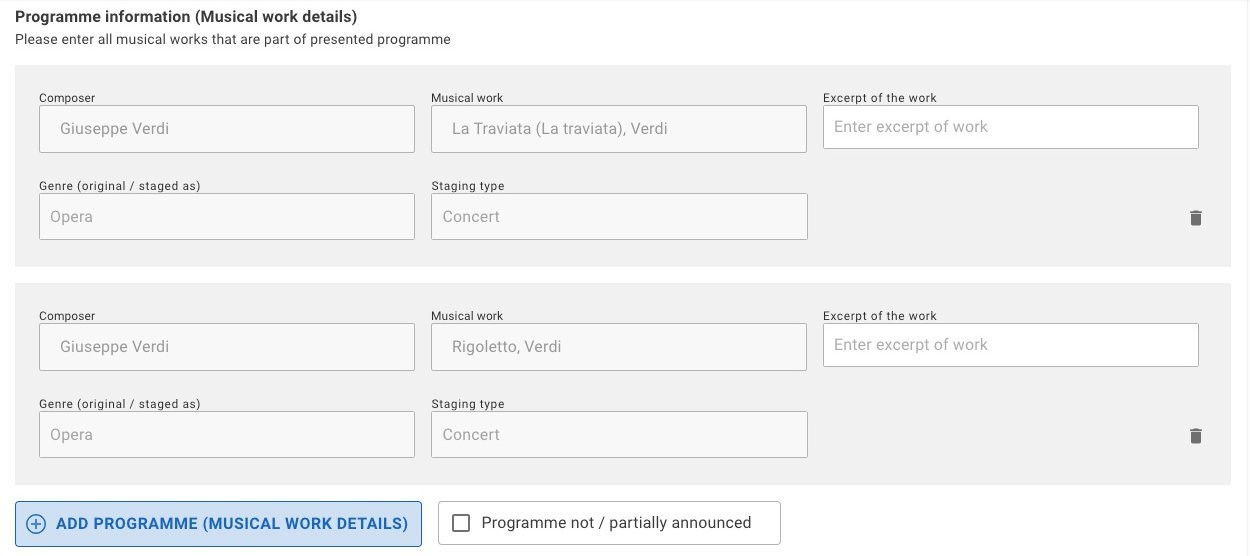Open Musical work field showing La Traviata

619,129
